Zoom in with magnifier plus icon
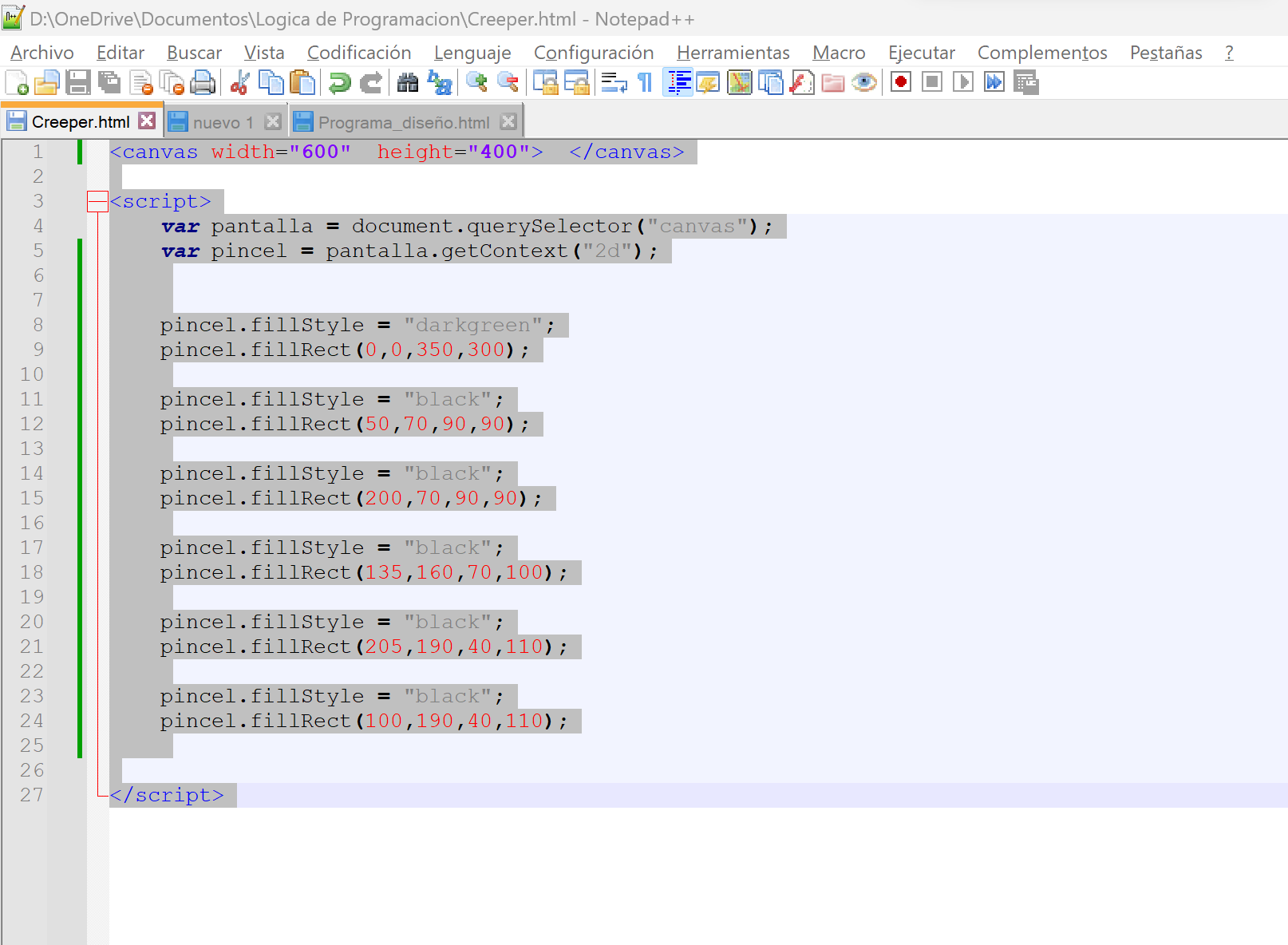Screen dimensions: 1288x945 tap(476, 82)
